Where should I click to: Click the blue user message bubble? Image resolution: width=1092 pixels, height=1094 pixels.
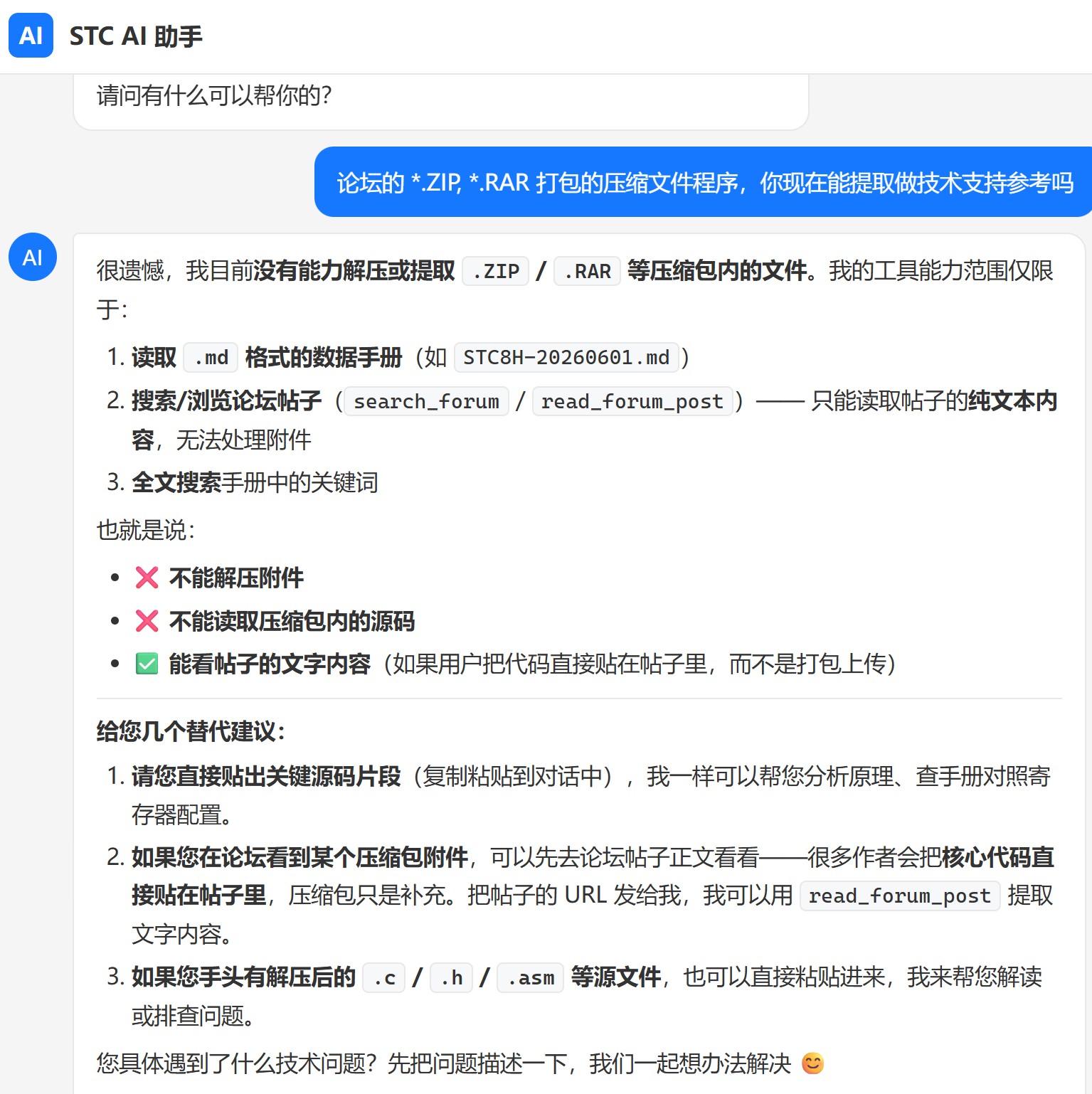pyautogui.click(x=703, y=182)
